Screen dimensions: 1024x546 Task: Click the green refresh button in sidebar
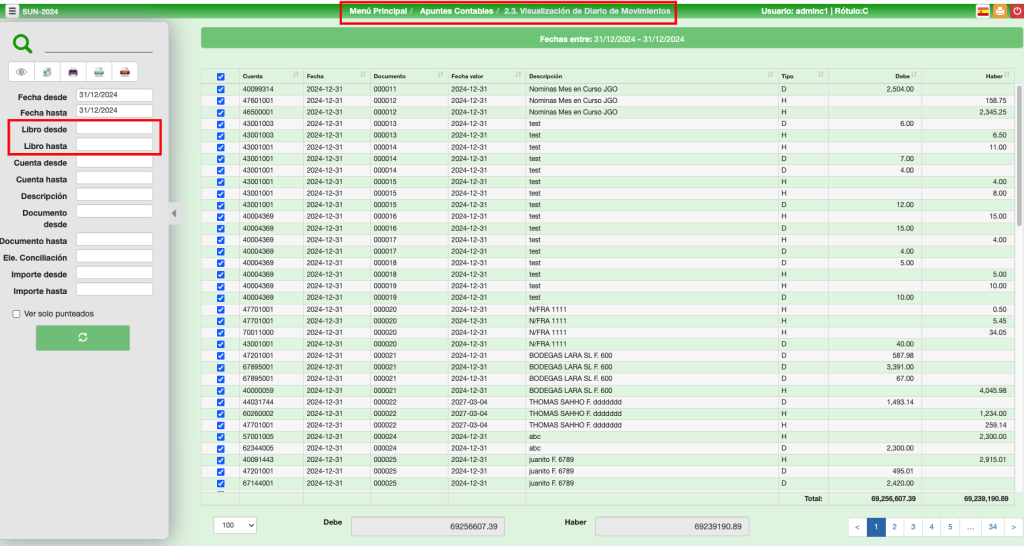[82, 337]
